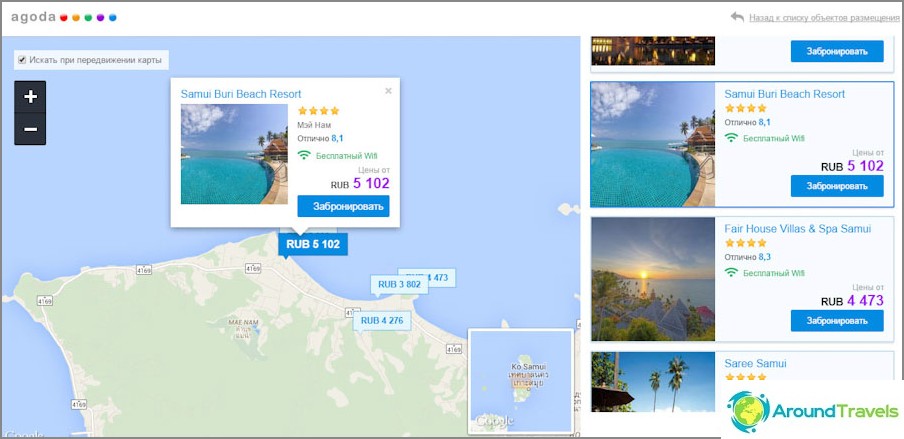Click 'Забронировать' on the topmost list card

tap(837, 51)
